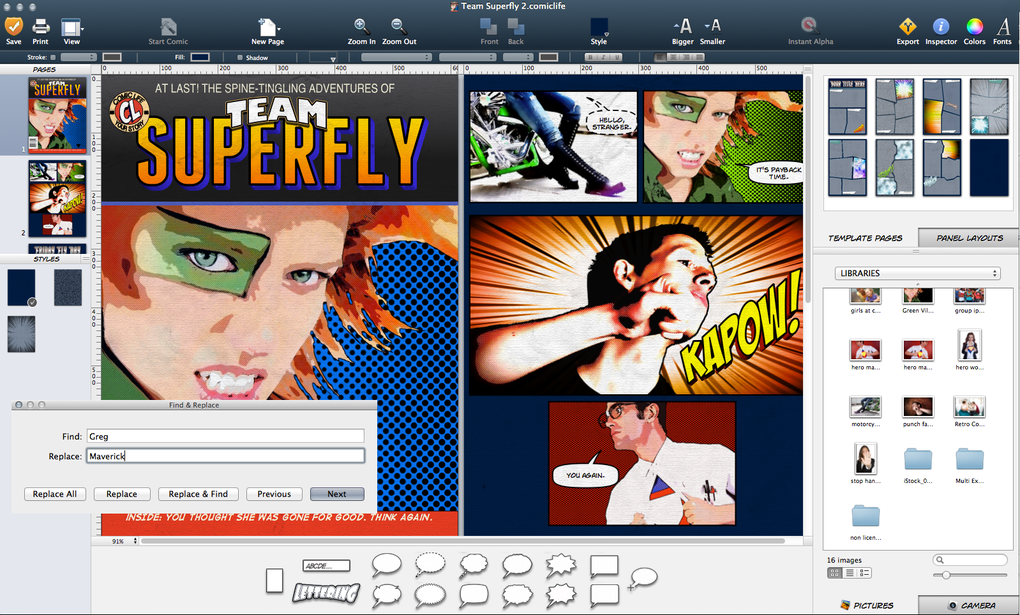Open the Stroke width dropdown
Image resolution: width=1020 pixels, height=615 pixels.
(79, 57)
